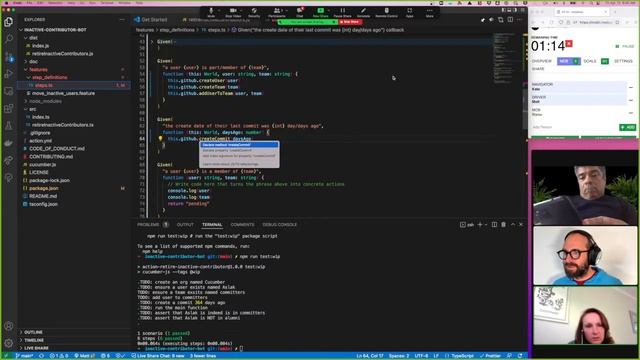
Task: Open Zoom Security shield icon
Action: 254,12
